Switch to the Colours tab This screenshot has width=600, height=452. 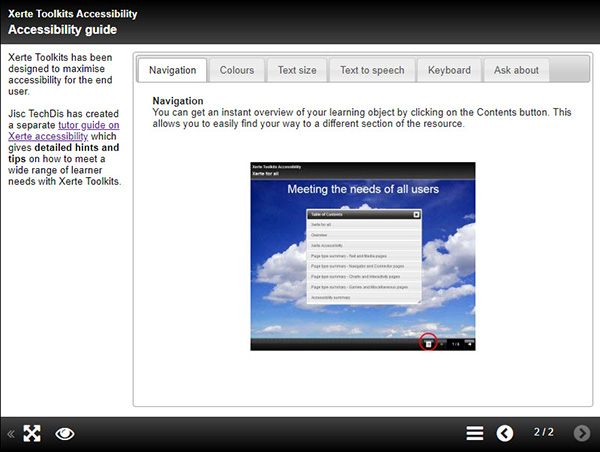click(237, 70)
